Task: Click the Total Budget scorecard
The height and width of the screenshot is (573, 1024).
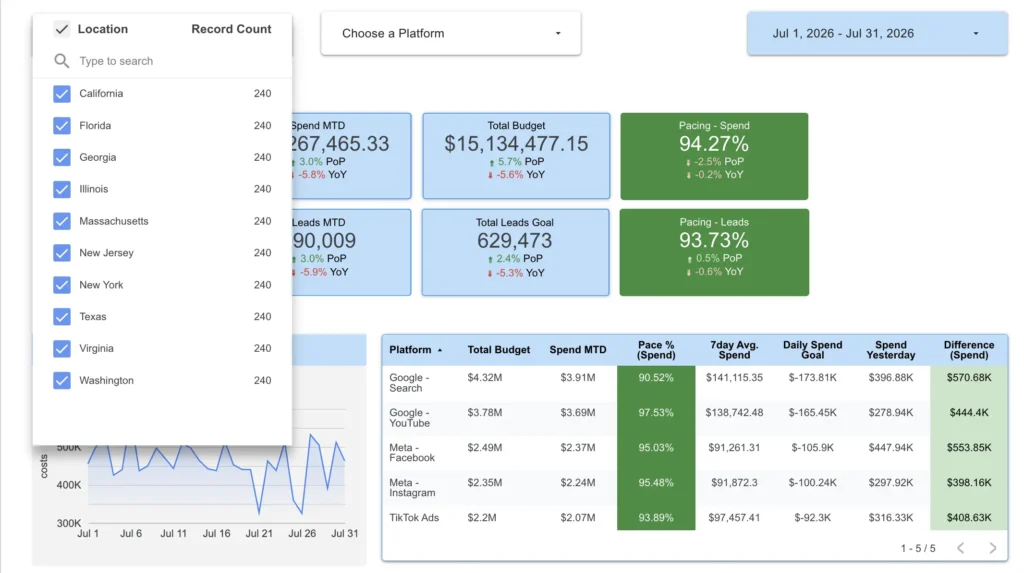Action: tap(516, 156)
